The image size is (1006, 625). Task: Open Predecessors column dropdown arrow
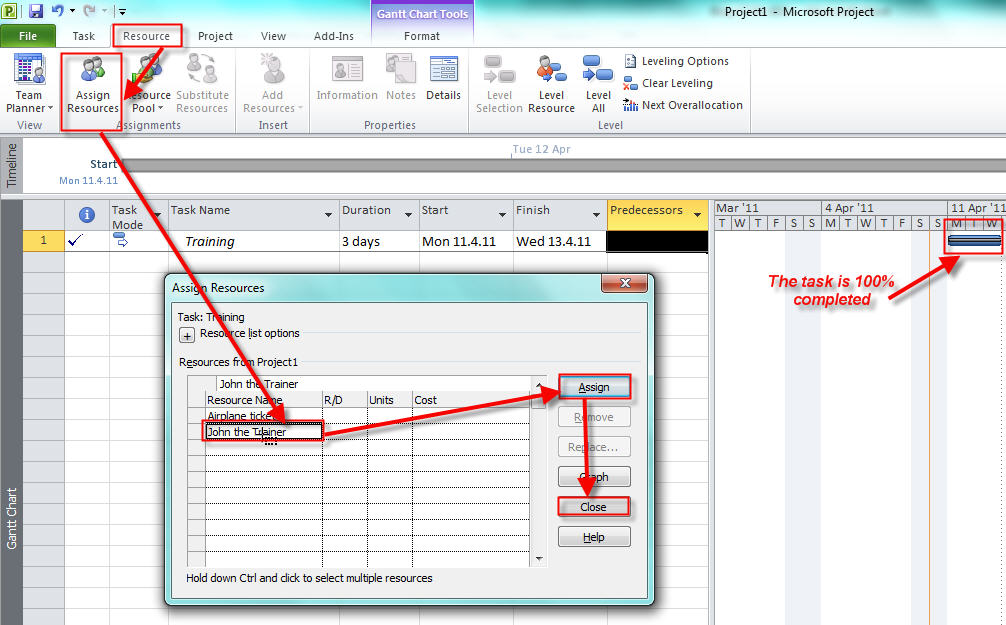697,215
